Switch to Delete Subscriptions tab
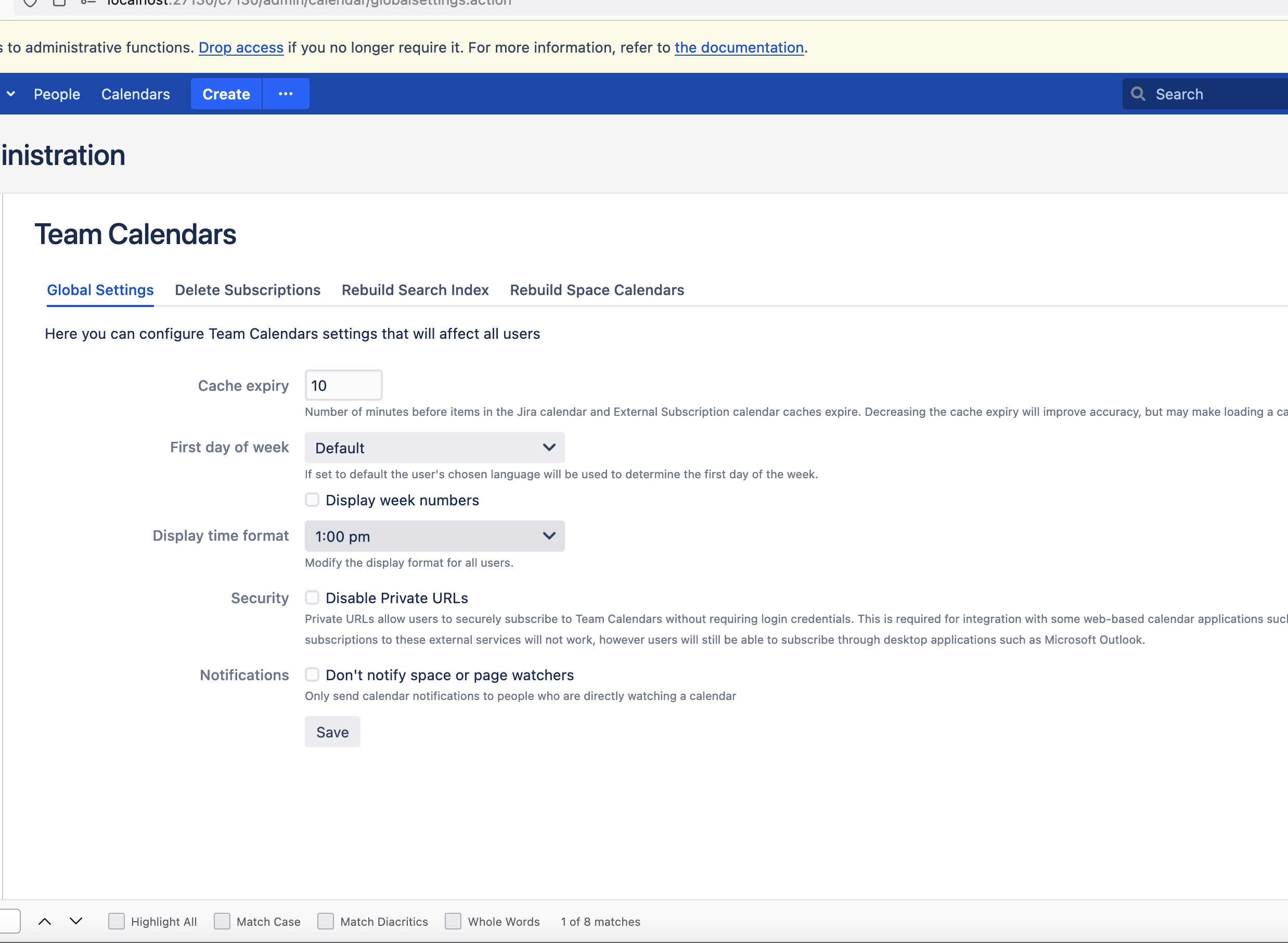This screenshot has height=943, width=1288. tap(248, 290)
